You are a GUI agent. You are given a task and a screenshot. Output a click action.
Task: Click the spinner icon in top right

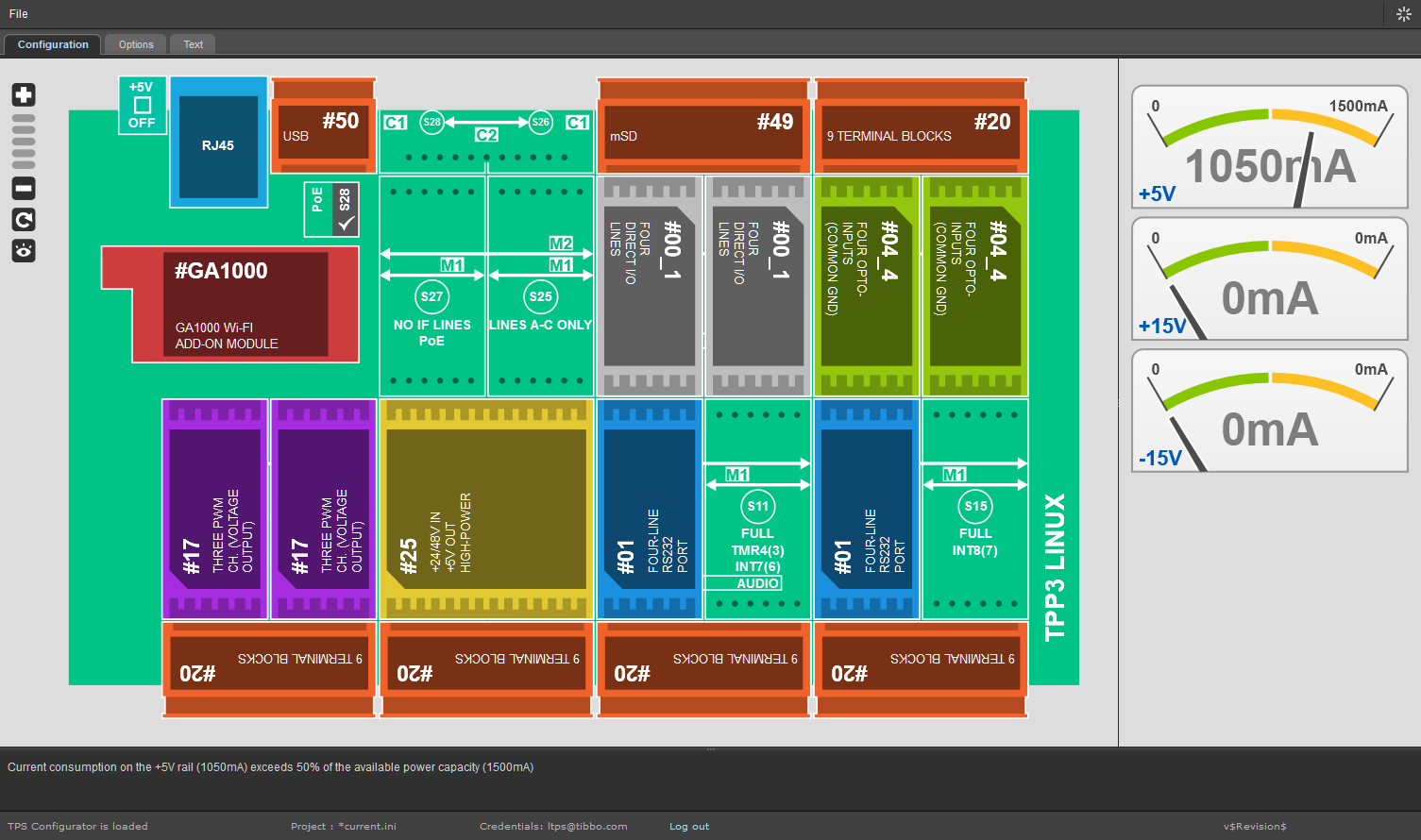point(1403,14)
